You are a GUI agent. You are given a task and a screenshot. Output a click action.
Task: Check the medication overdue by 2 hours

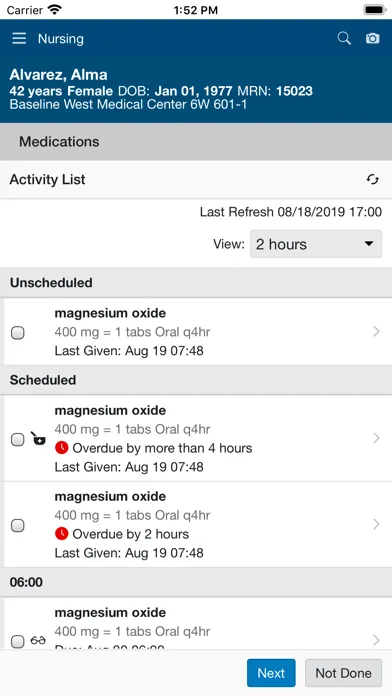coord(17,526)
